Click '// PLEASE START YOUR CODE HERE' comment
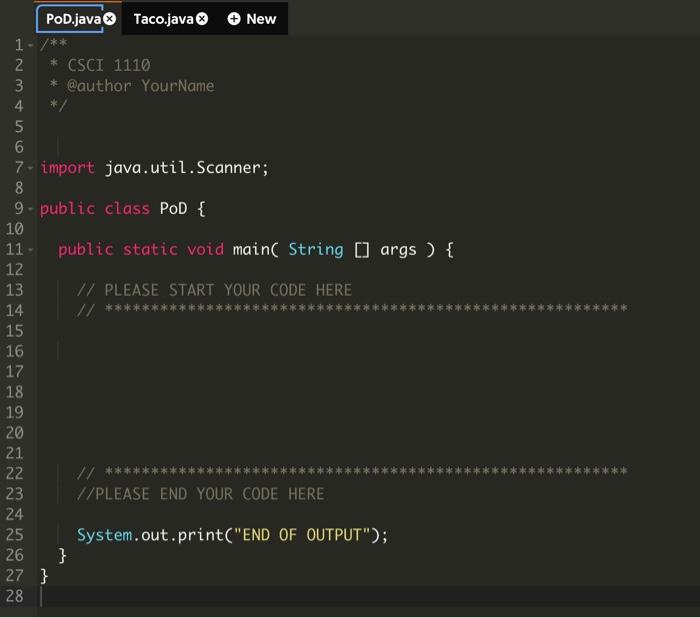Viewport: 700px width, 618px height. click(x=214, y=290)
